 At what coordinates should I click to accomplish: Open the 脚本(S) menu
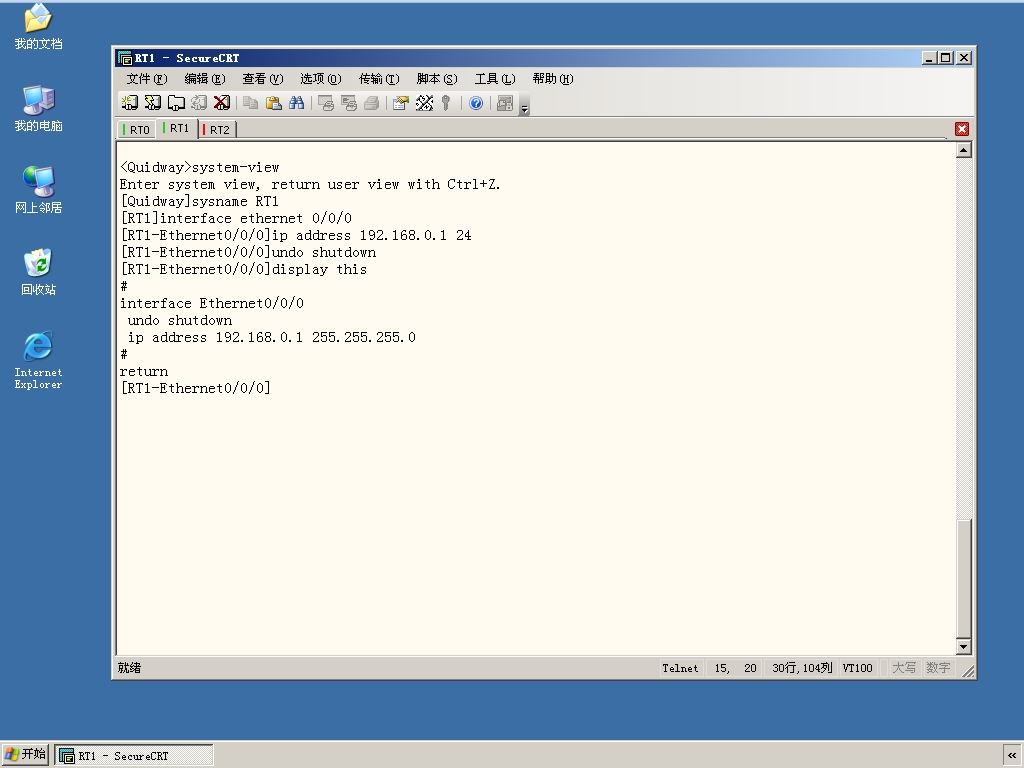pyautogui.click(x=437, y=79)
